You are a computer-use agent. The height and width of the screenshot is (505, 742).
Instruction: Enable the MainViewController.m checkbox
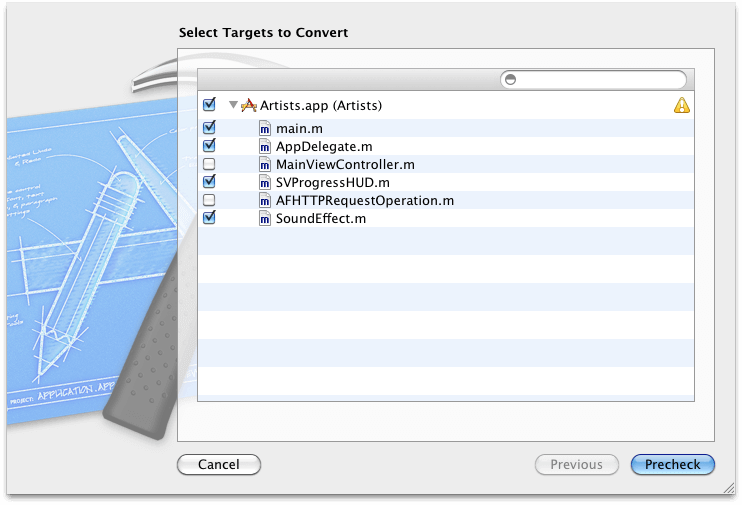click(209, 164)
